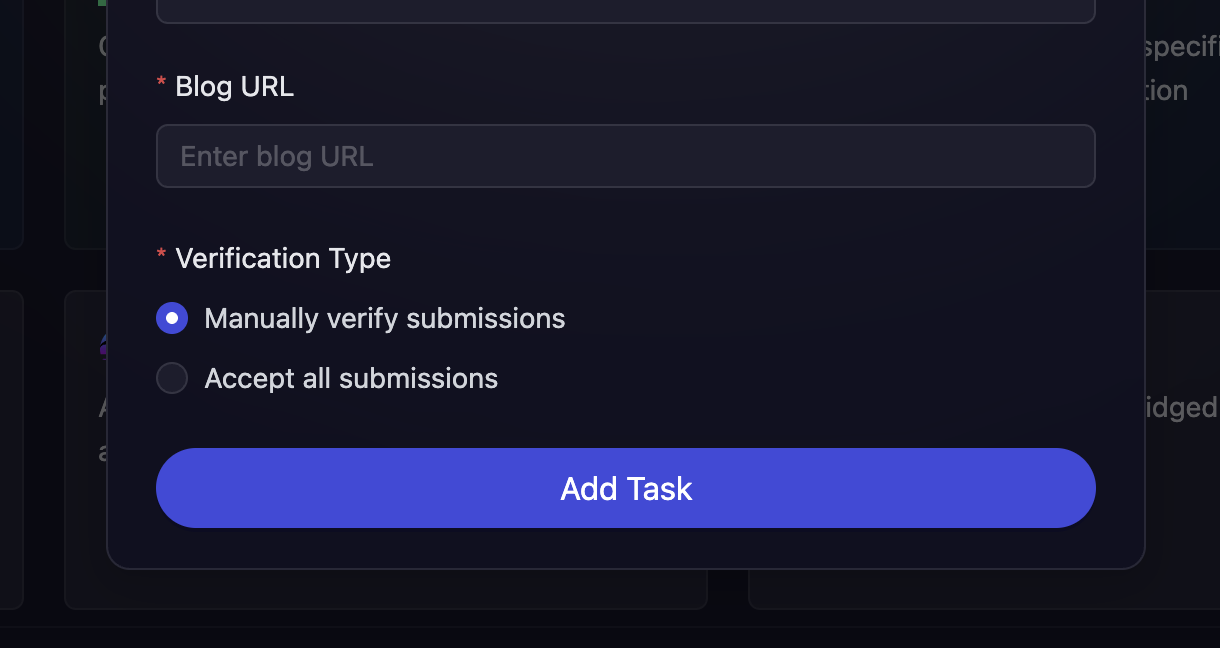Select the Manually verify submissions radio button
The height and width of the screenshot is (648, 1220).
(x=172, y=318)
